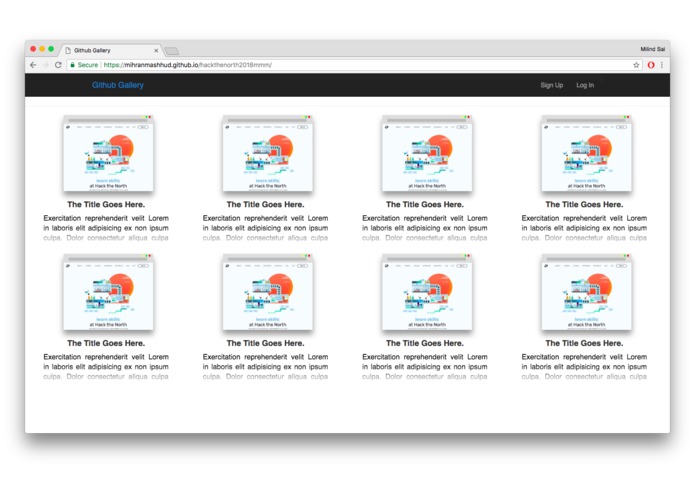
Task: Open the fourth thumbnail in the top row
Action: click(x=586, y=153)
